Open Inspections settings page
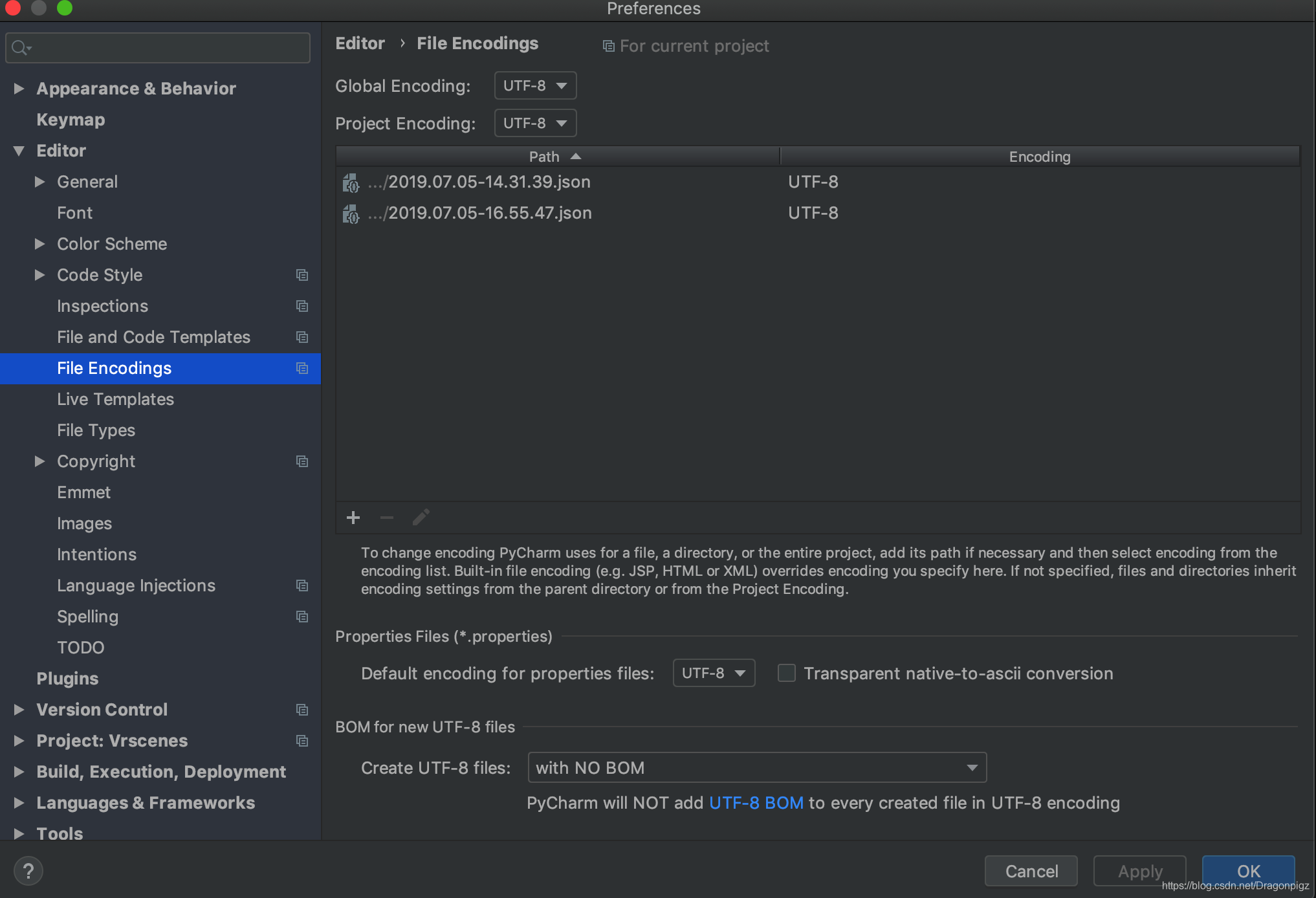1316x898 pixels. [x=102, y=306]
